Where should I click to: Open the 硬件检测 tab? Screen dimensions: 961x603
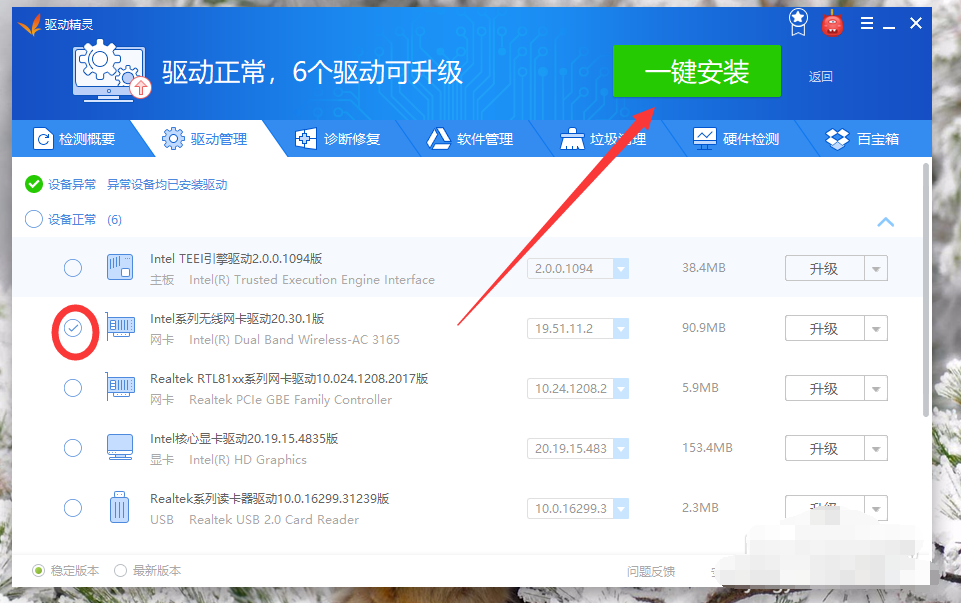coord(736,139)
